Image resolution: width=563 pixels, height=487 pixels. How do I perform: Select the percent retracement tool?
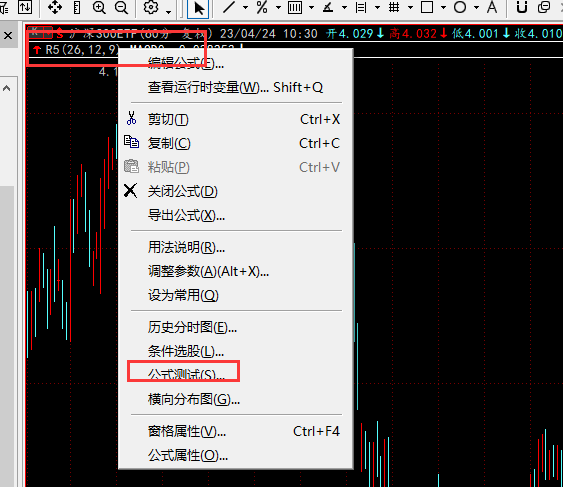262,7
